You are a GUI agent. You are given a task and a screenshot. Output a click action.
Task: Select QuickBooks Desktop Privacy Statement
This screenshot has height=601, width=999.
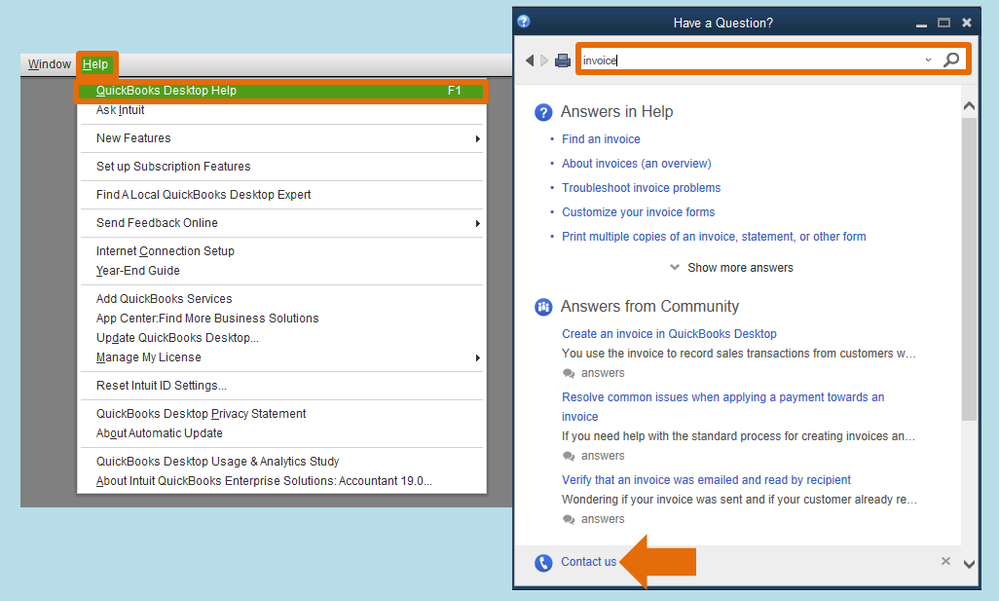282,414
